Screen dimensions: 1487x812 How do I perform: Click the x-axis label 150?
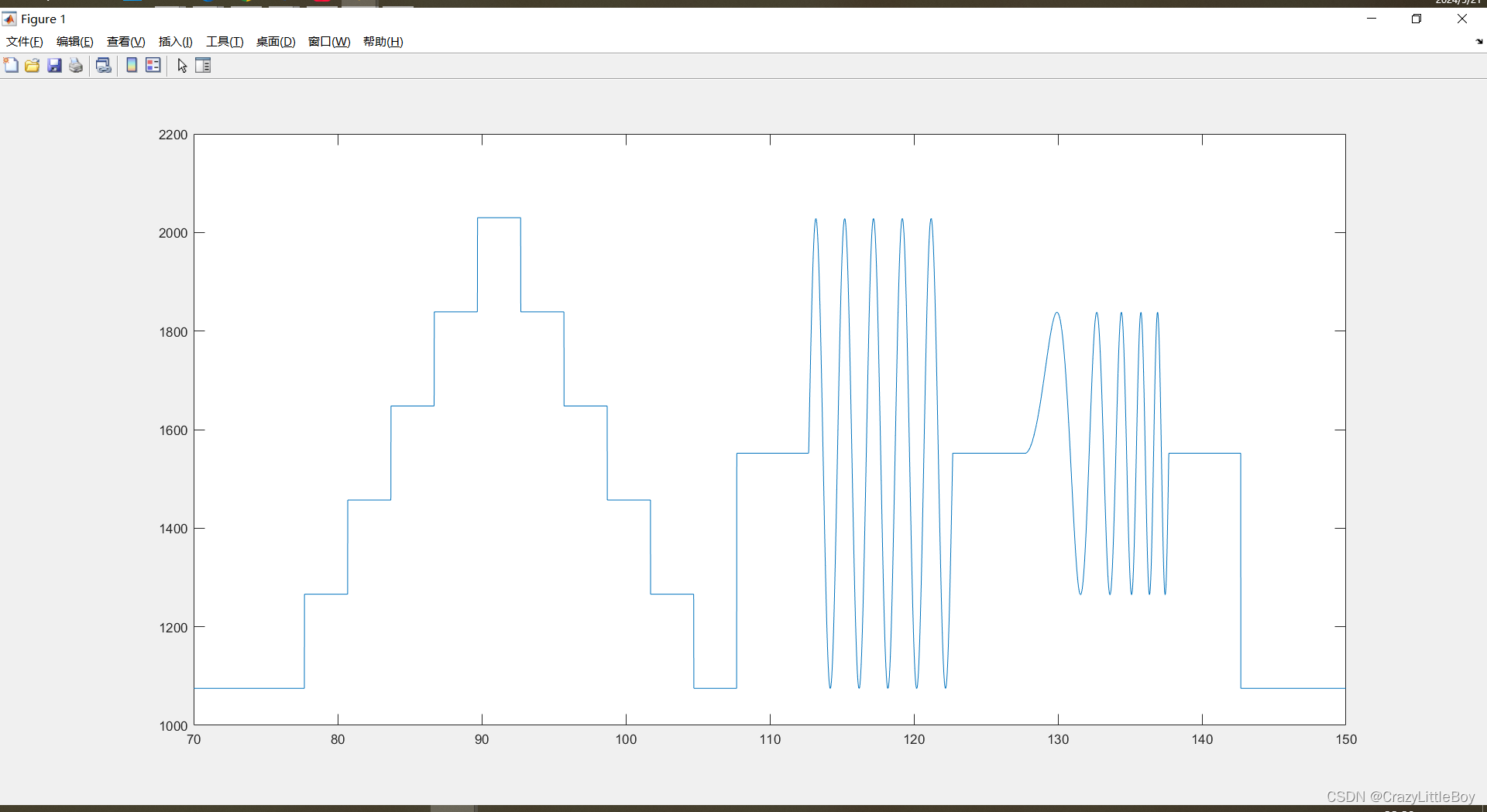[x=1346, y=739]
